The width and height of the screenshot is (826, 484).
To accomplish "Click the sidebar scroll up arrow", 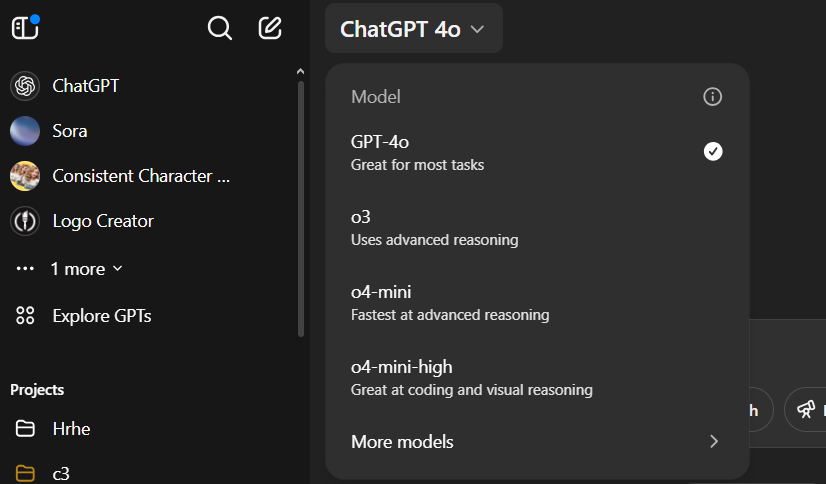I will point(300,72).
